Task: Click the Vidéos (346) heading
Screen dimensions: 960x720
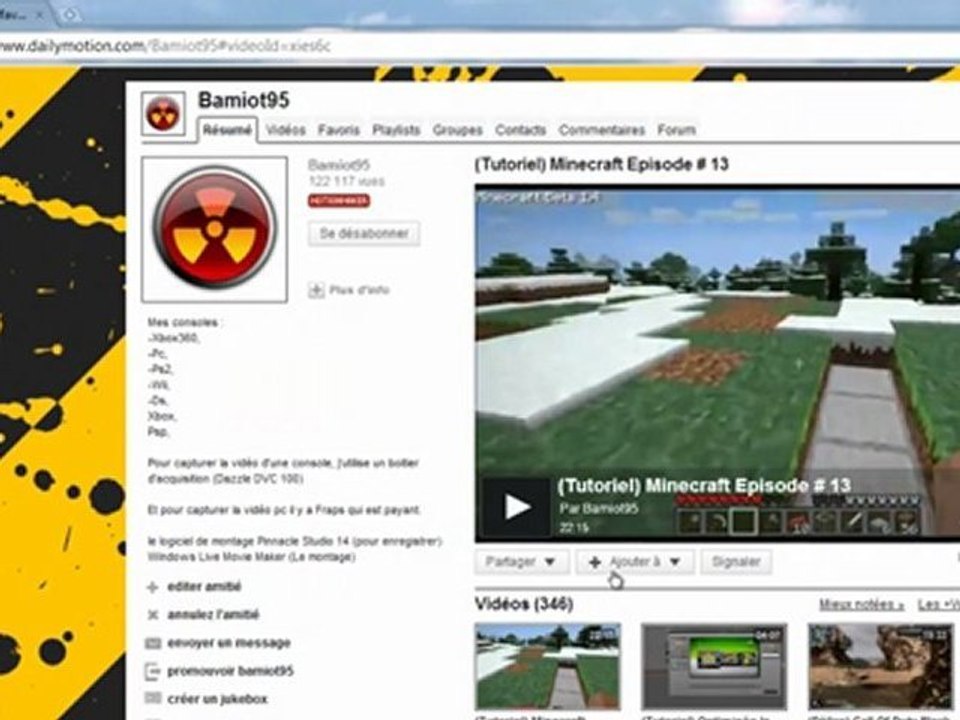Action: 524,604
